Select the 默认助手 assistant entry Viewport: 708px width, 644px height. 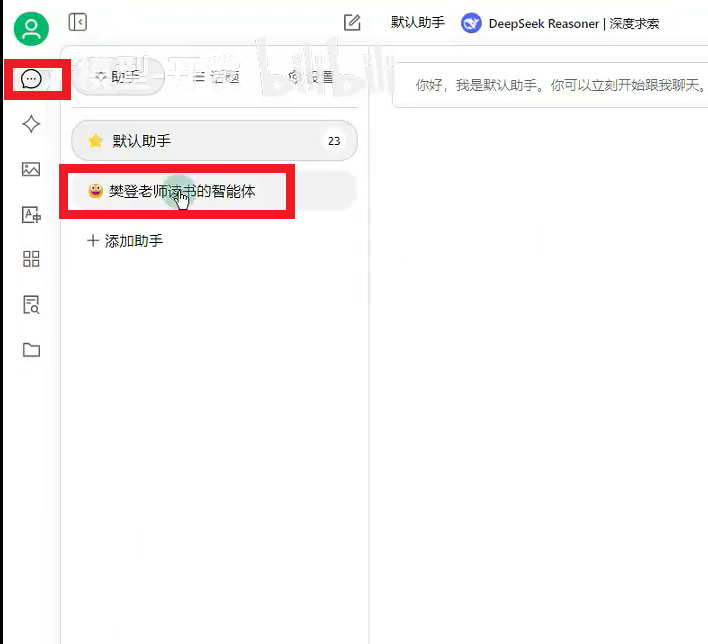click(x=214, y=140)
